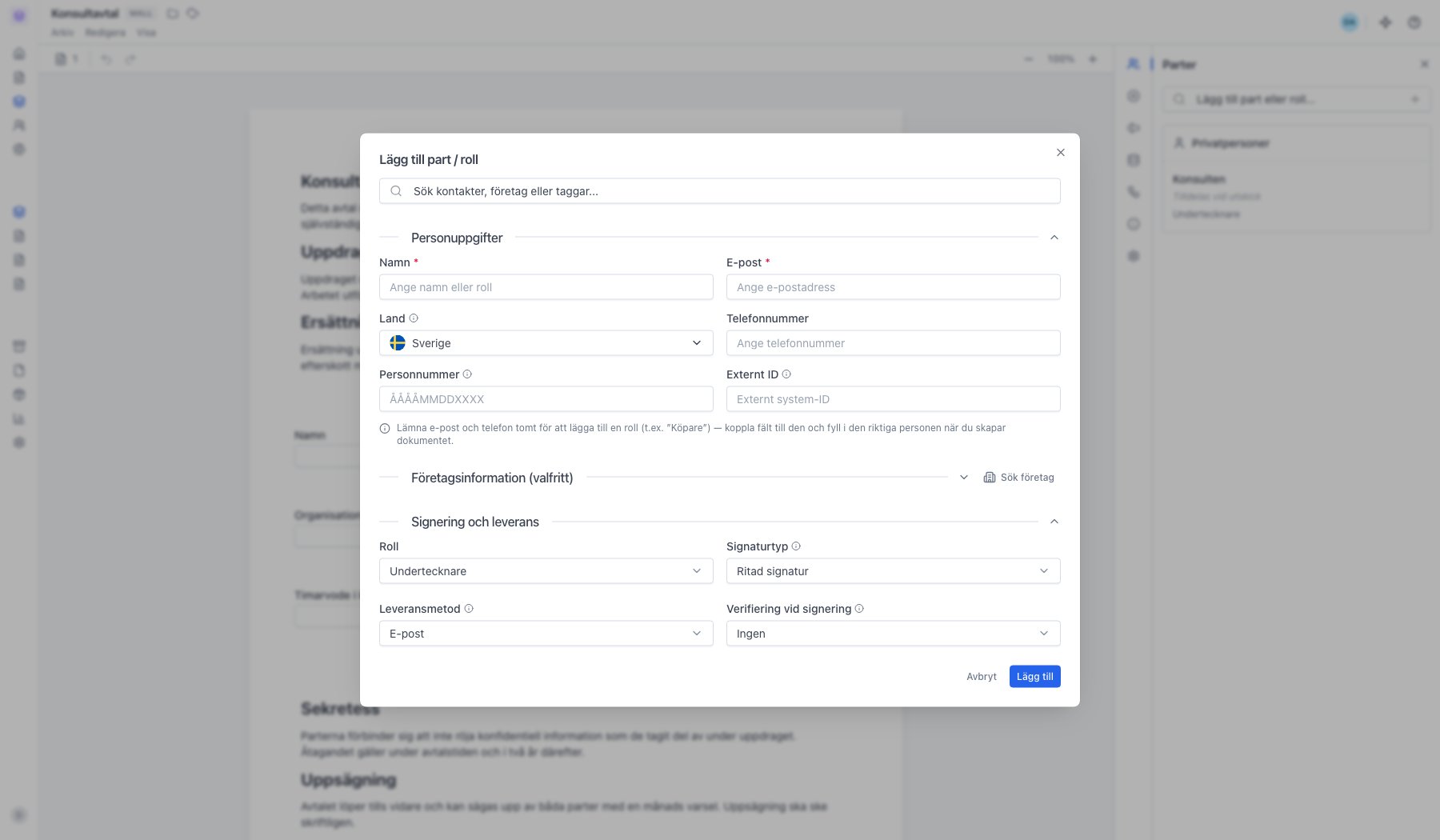Click the Avbryt button

[x=982, y=677]
